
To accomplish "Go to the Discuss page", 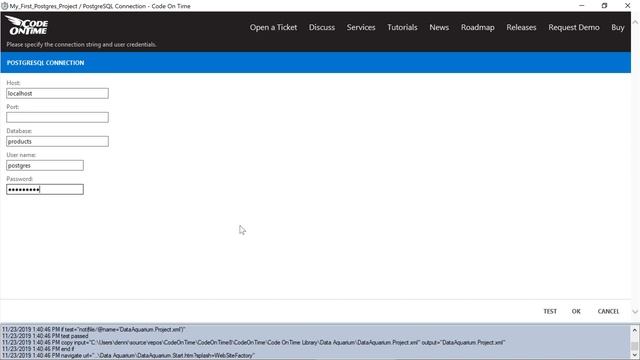I will (322, 27).
